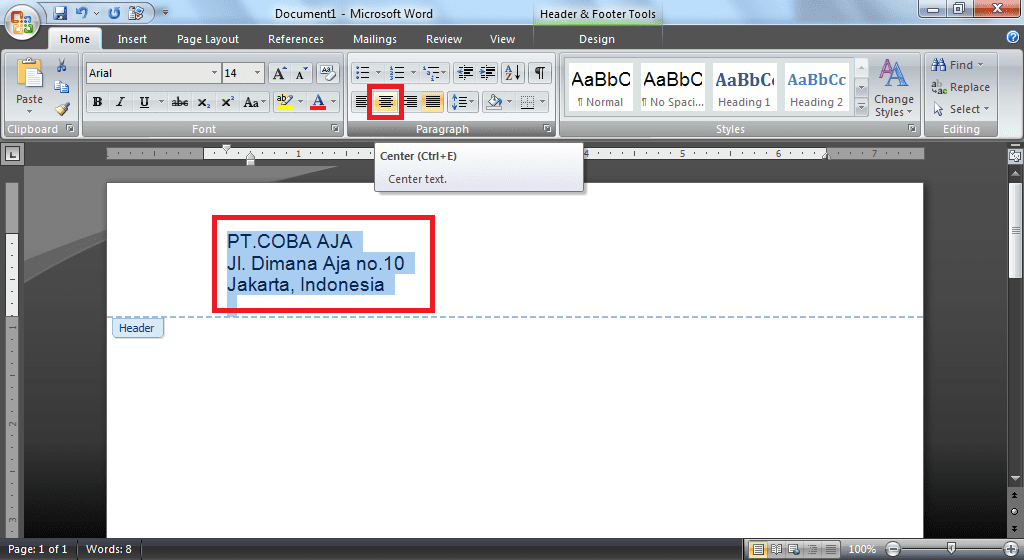Click the zoom slider handle
The width and height of the screenshot is (1024, 560).
(x=951, y=549)
